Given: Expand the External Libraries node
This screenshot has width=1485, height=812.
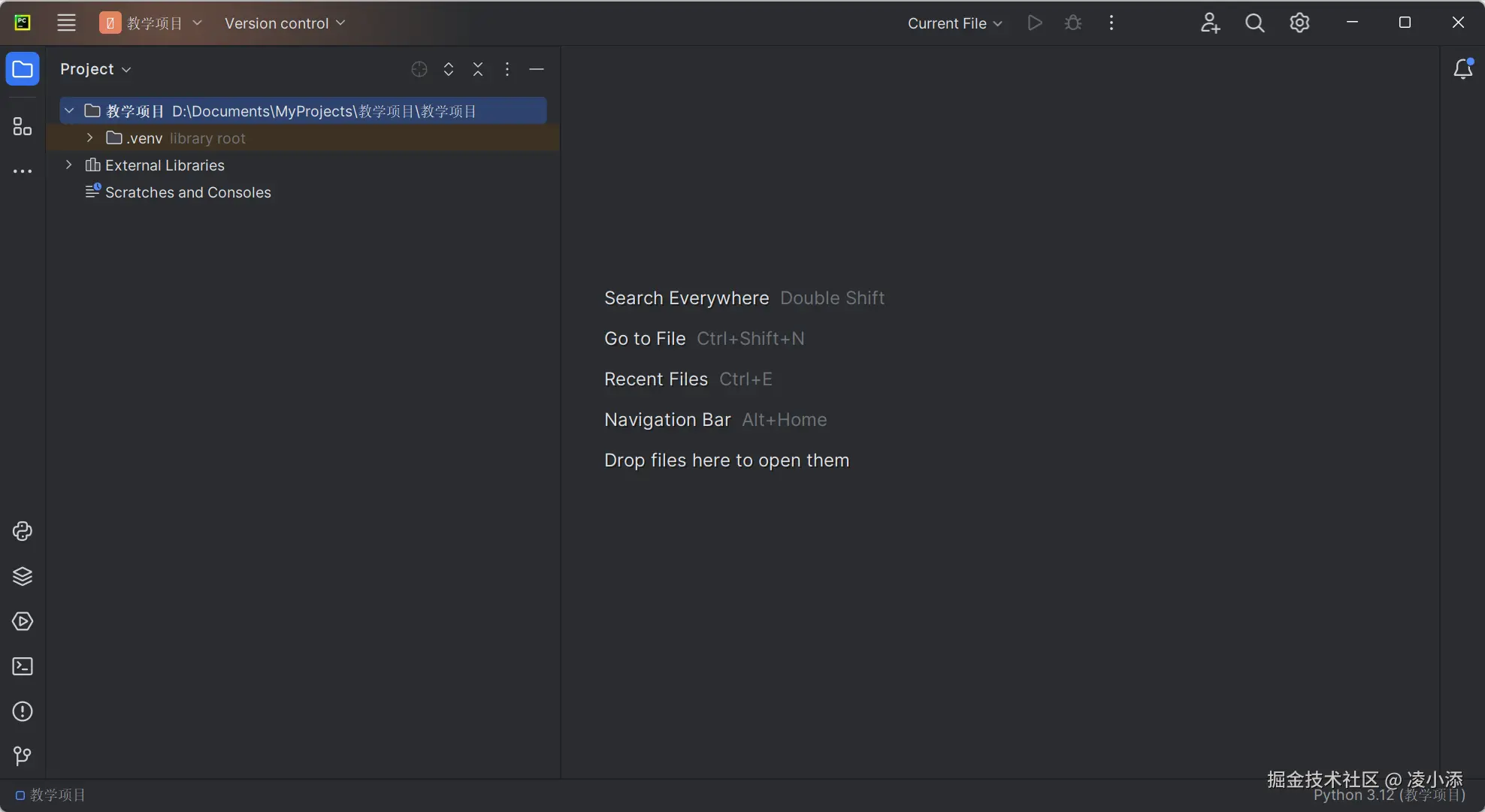Looking at the screenshot, I should (68, 165).
